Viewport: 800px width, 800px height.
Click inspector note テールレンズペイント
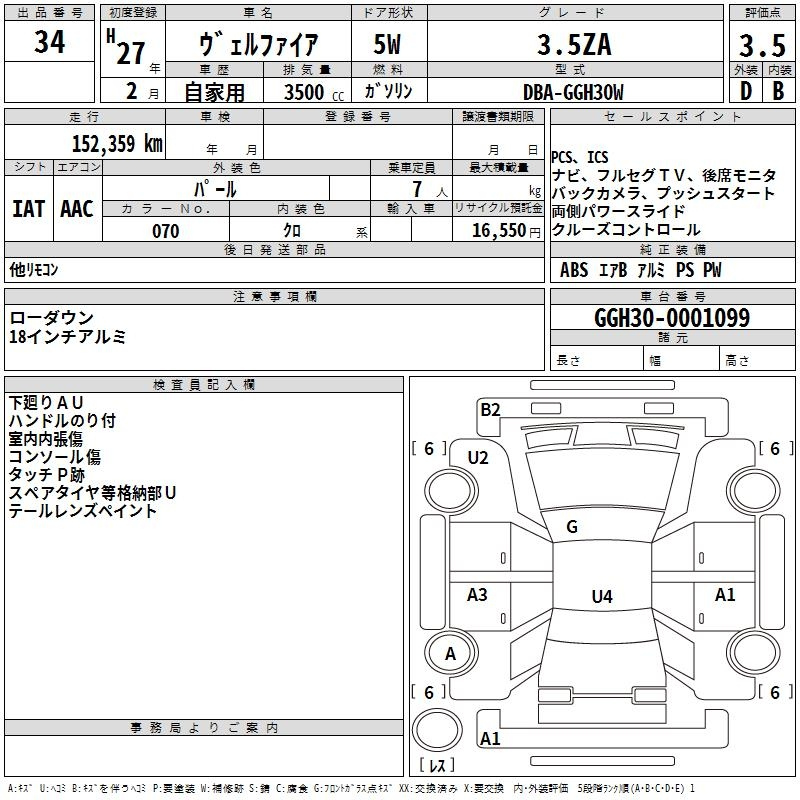pyautogui.click(x=83, y=511)
